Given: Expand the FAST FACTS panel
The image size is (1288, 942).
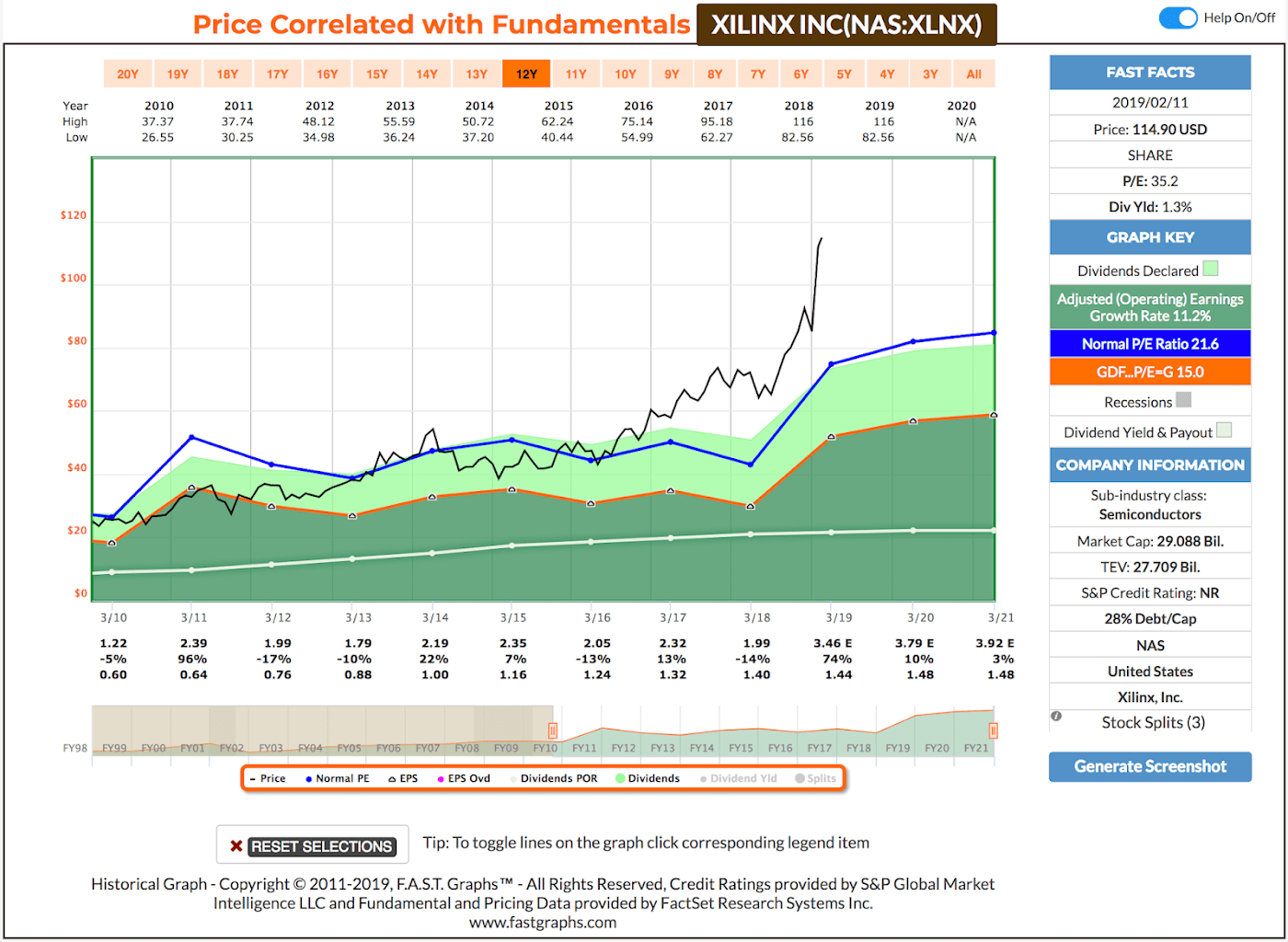Looking at the screenshot, I should (x=1150, y=72).
